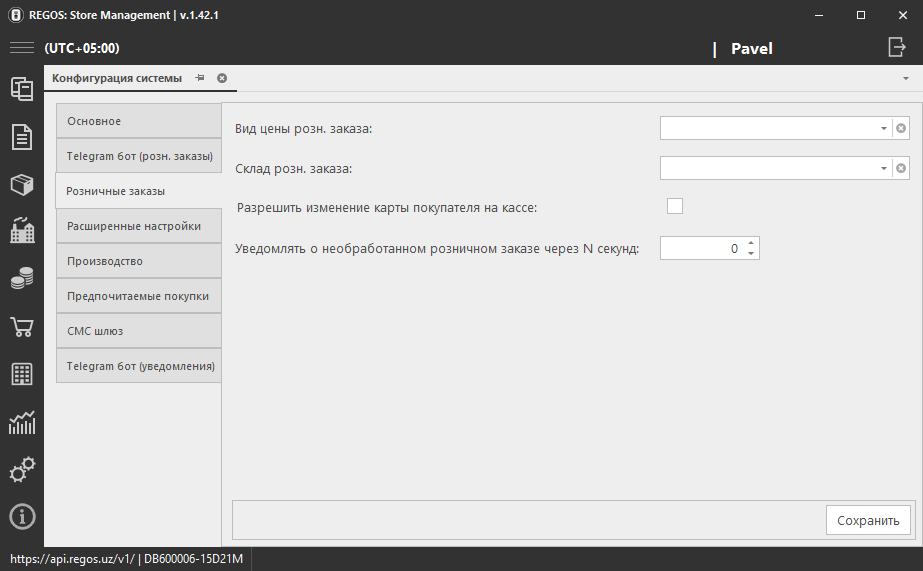Screen dimensions: 923x571
Task: Switch to the 'Расширенные настройки' tab
Action: coord(138,226)
